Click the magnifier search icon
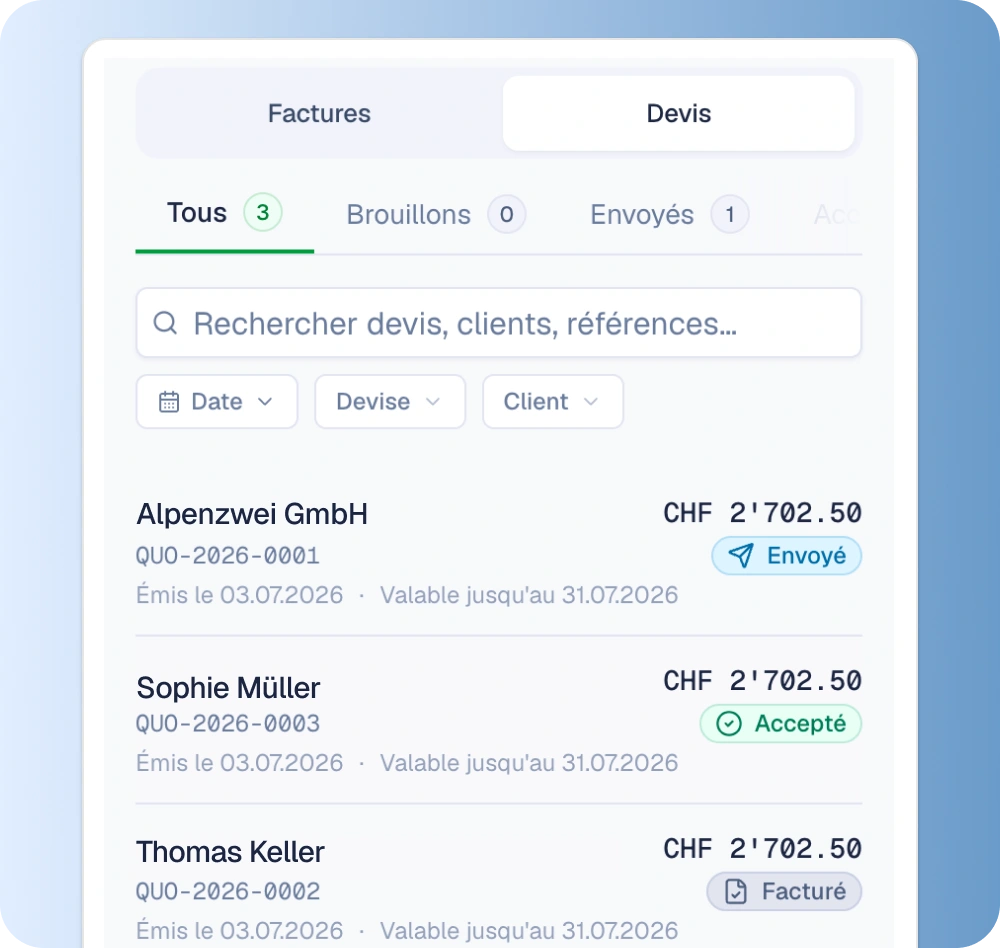 click(165, 323)
